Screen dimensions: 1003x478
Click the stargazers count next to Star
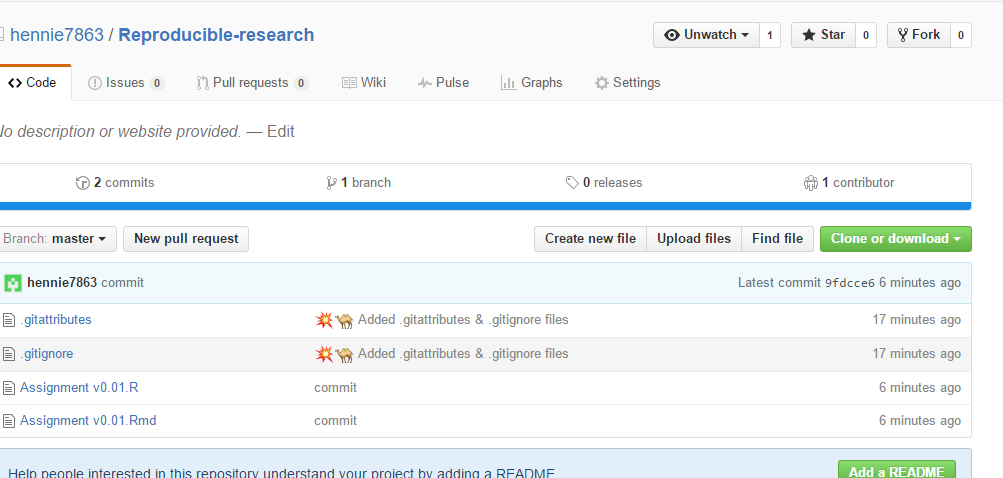[x=865, y=35]
